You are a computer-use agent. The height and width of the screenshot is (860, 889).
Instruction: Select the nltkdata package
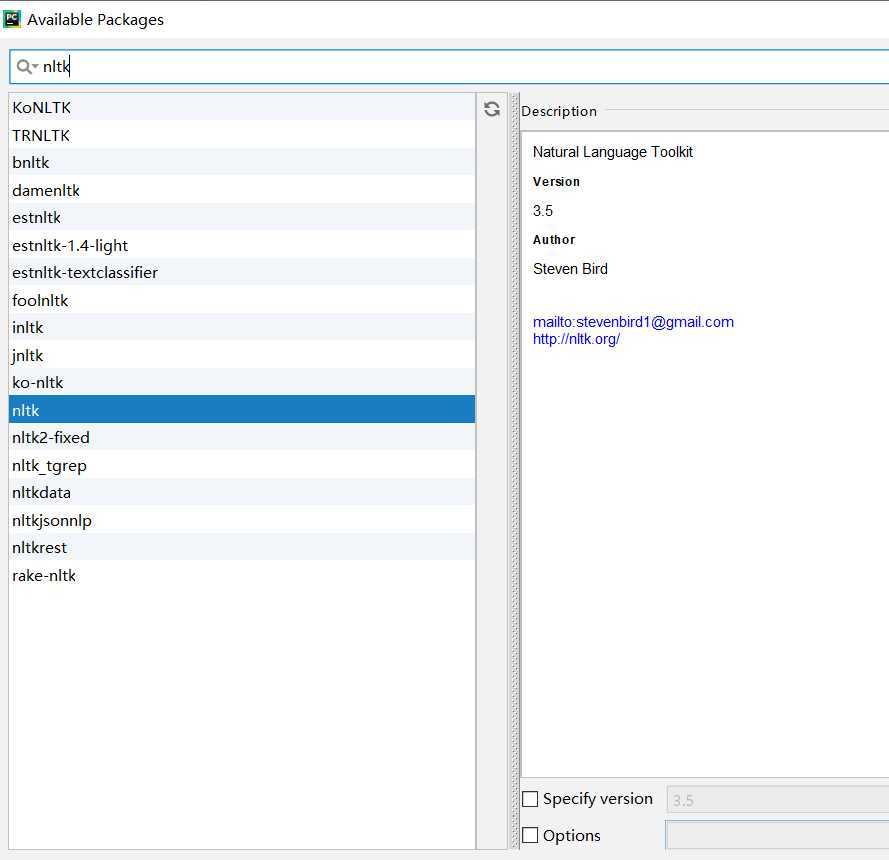click(x=242, y=493)
